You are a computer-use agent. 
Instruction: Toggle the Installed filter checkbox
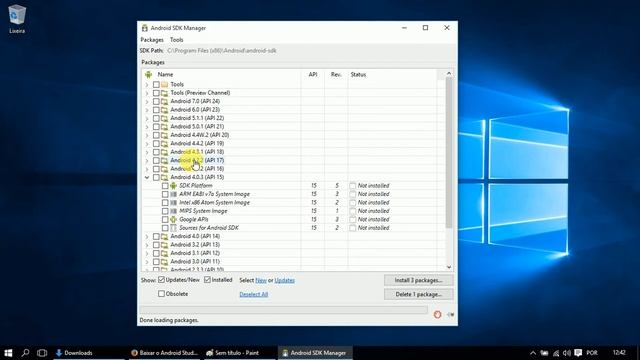click(207, 280)
